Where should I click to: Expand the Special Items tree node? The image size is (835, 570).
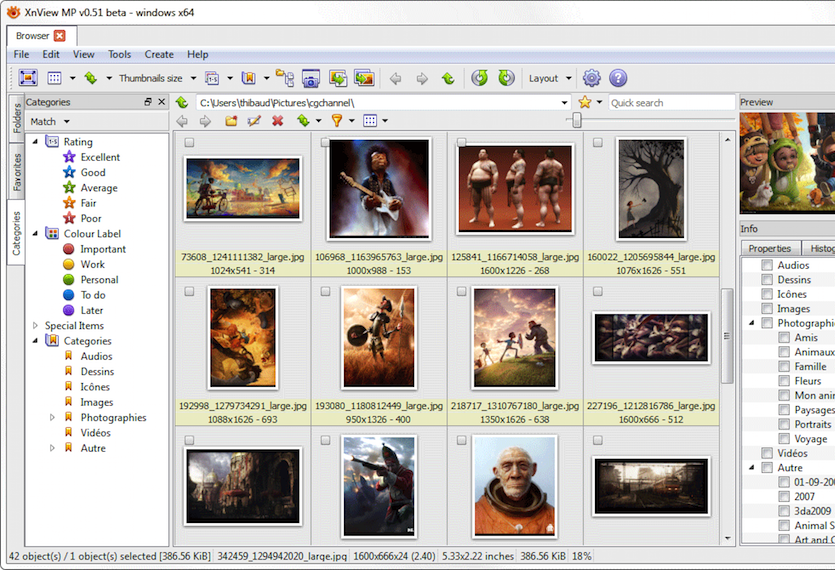[x=35, y=325]
